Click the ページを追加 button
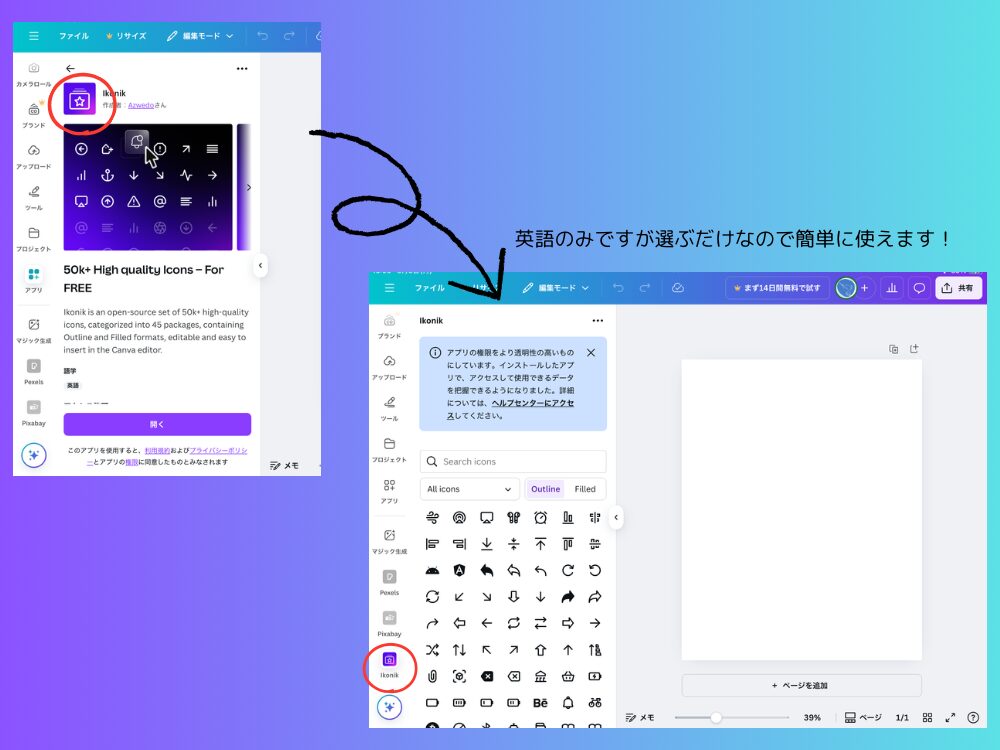Image resolution: width=1000 pixels, height=750 pixels. tap(802, 686)
